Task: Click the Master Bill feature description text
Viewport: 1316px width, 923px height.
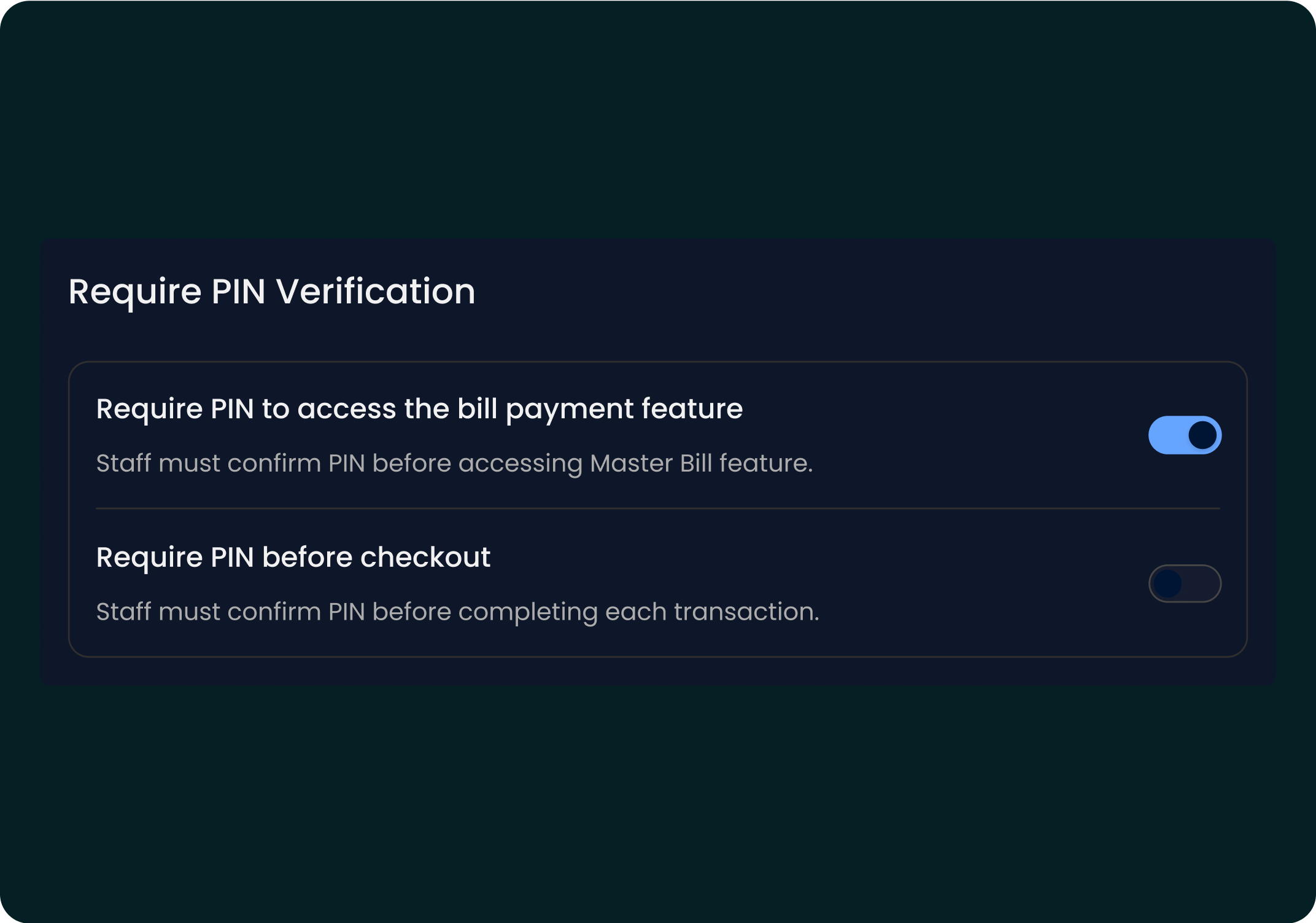Action: tap(454, 463)
